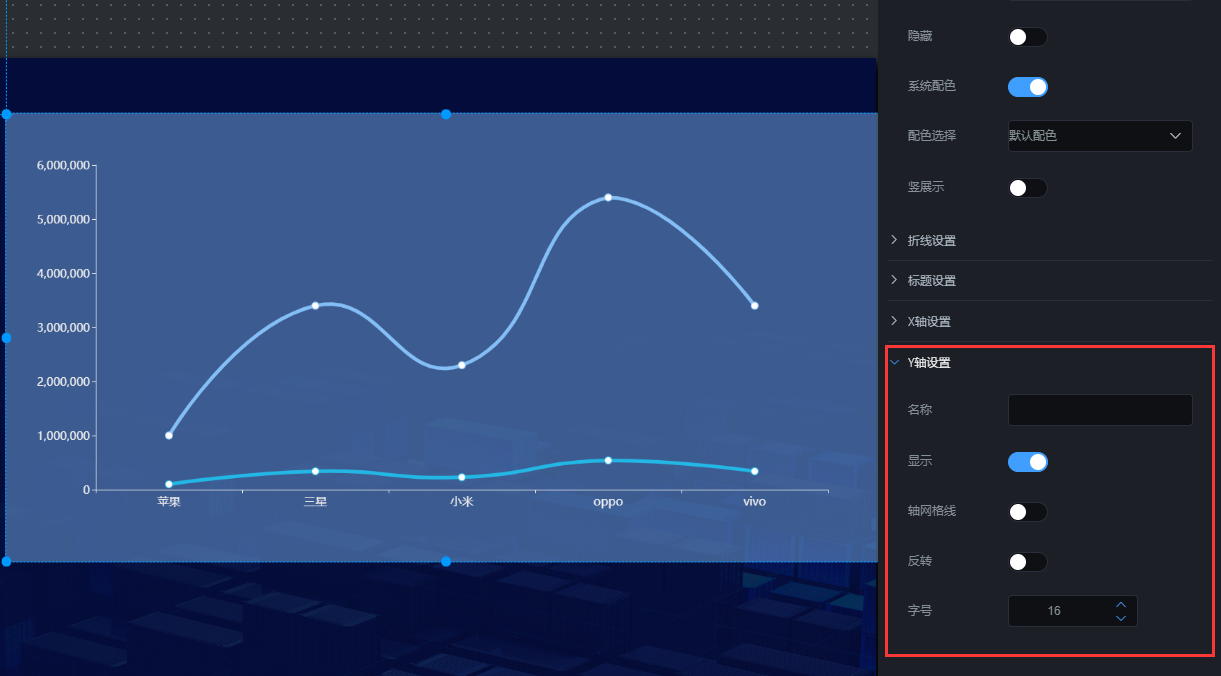Click the vivo x-axis label
The image size is (1221, 676).
(x=754, y=502)
